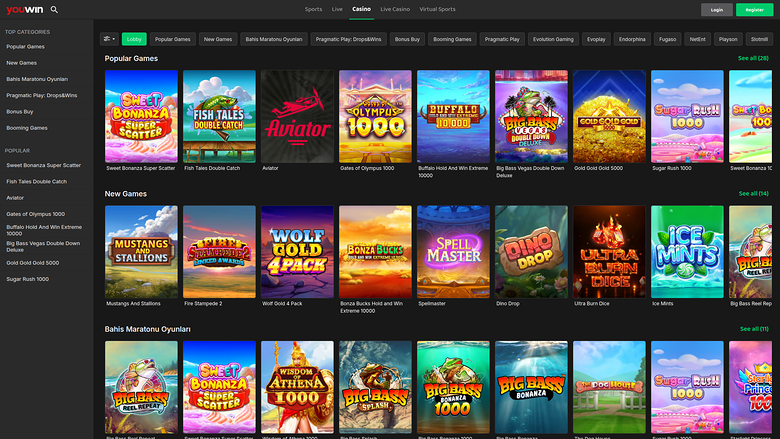Select Bahis Maratonu Oyunları filter chip
This screenshot has height=439, width=780.
tap(274, 39)
